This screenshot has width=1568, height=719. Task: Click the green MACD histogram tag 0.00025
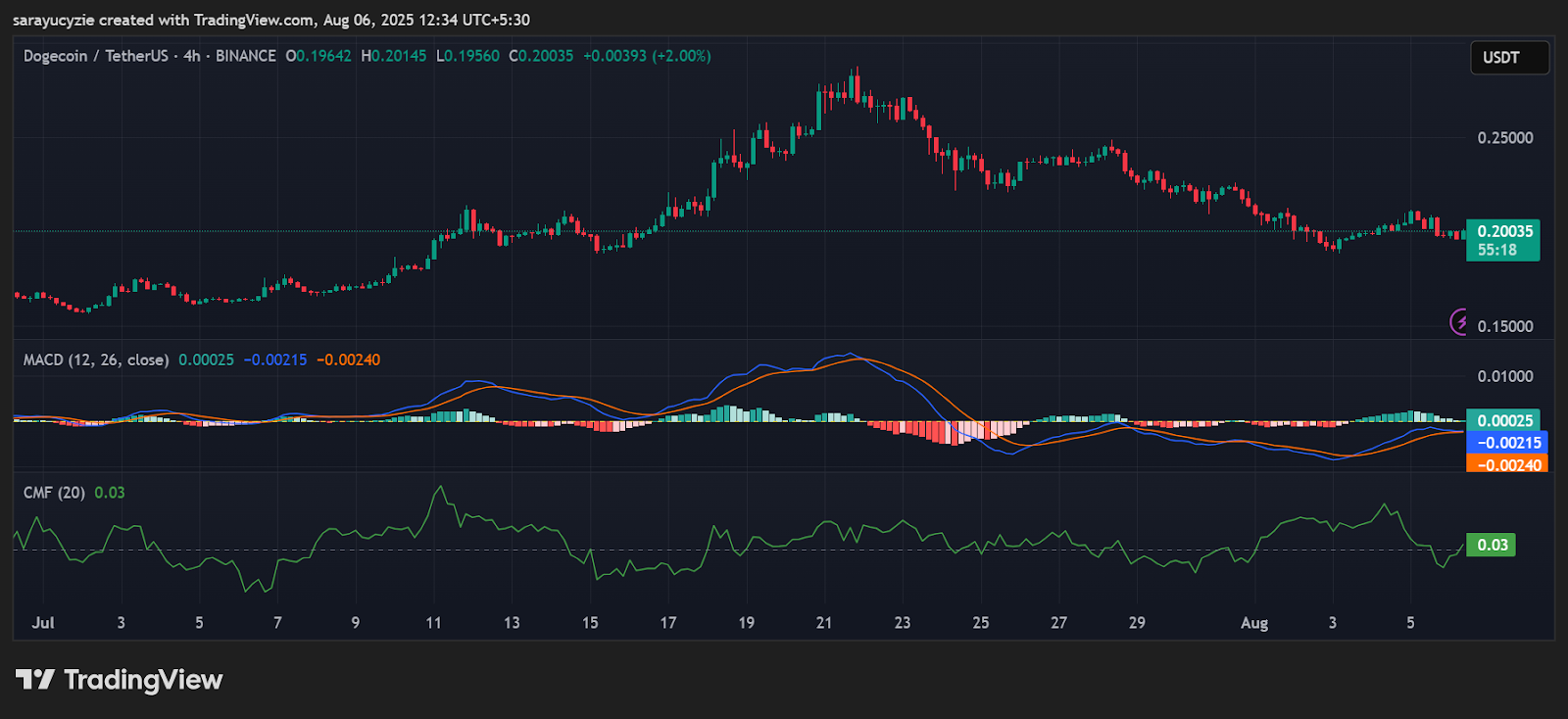[x=1503, y=420]
